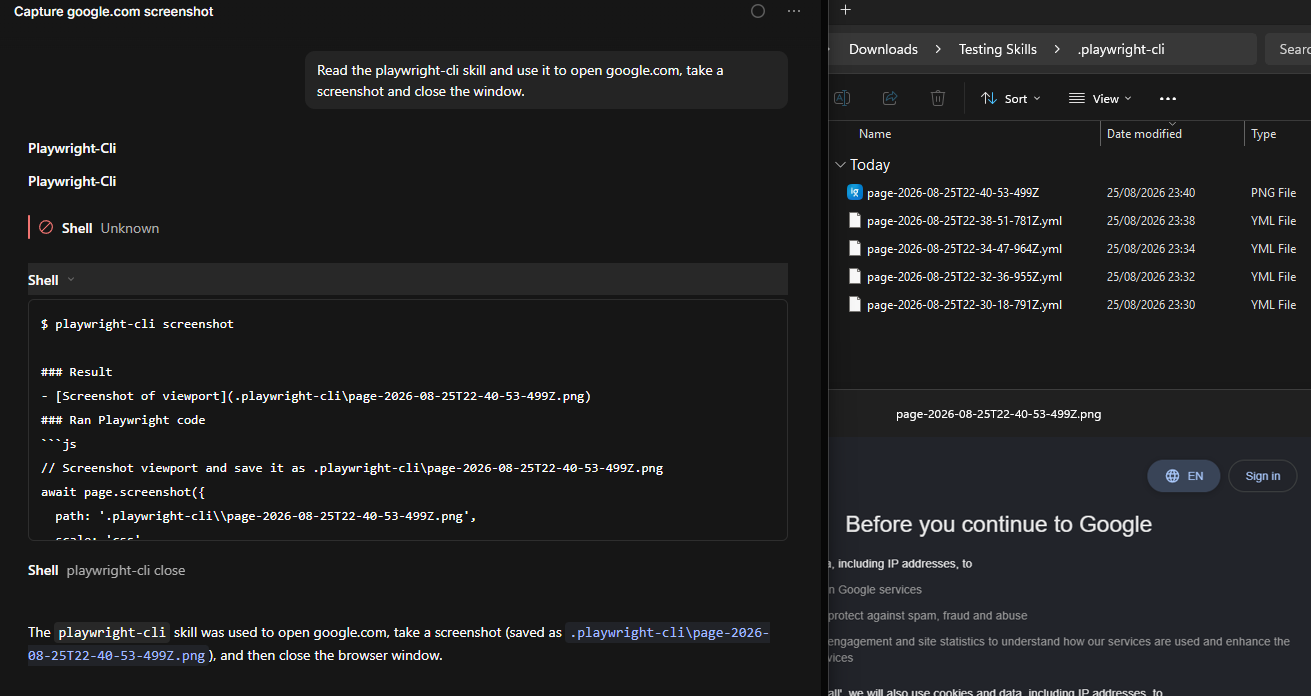
Task: Open the View dropdown
Action: coord(1100,98)
